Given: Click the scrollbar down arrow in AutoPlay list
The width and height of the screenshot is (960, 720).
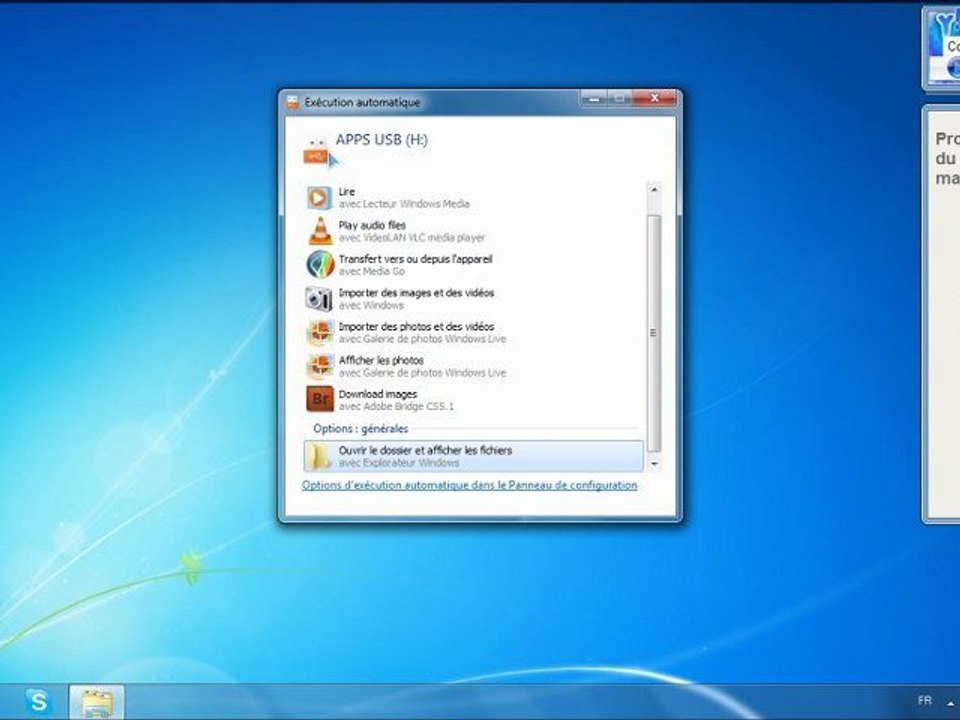Looking at the screenshot, I should [654, 463].
